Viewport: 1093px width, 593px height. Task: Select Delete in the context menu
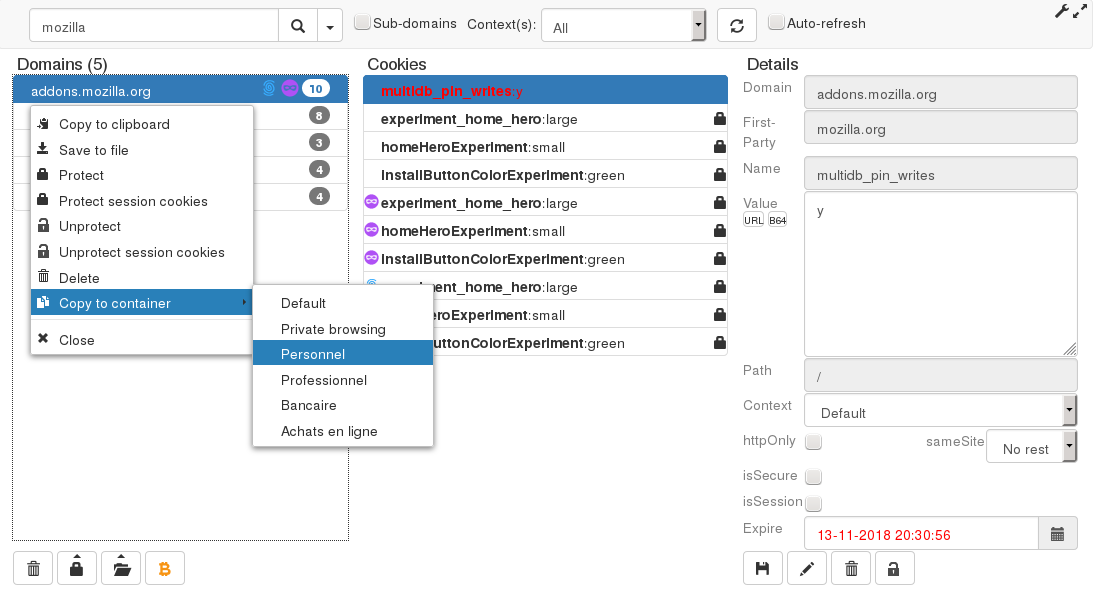click(x=142, y=278)
